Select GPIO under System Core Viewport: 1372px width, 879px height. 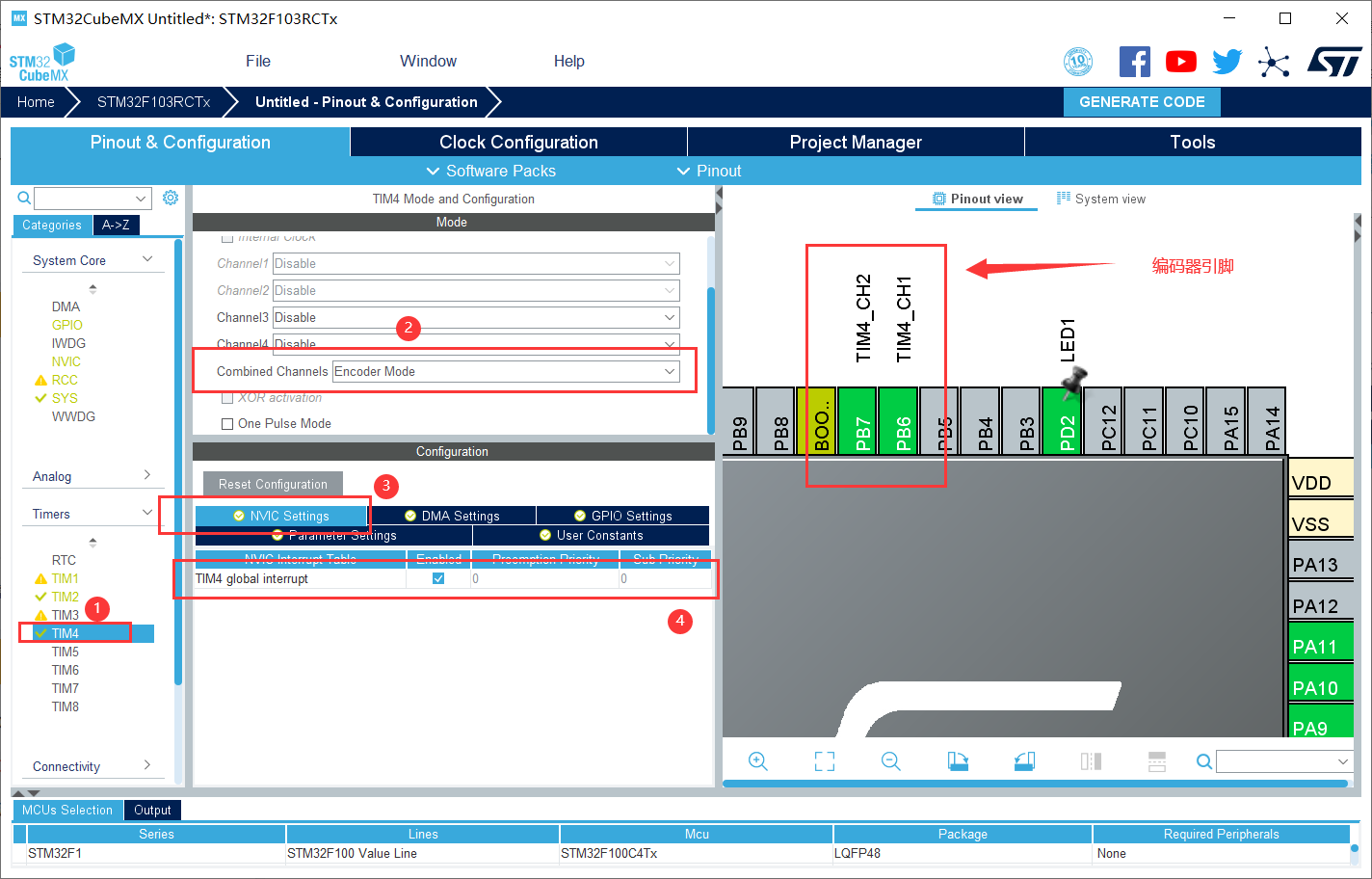tap(67, 325)
